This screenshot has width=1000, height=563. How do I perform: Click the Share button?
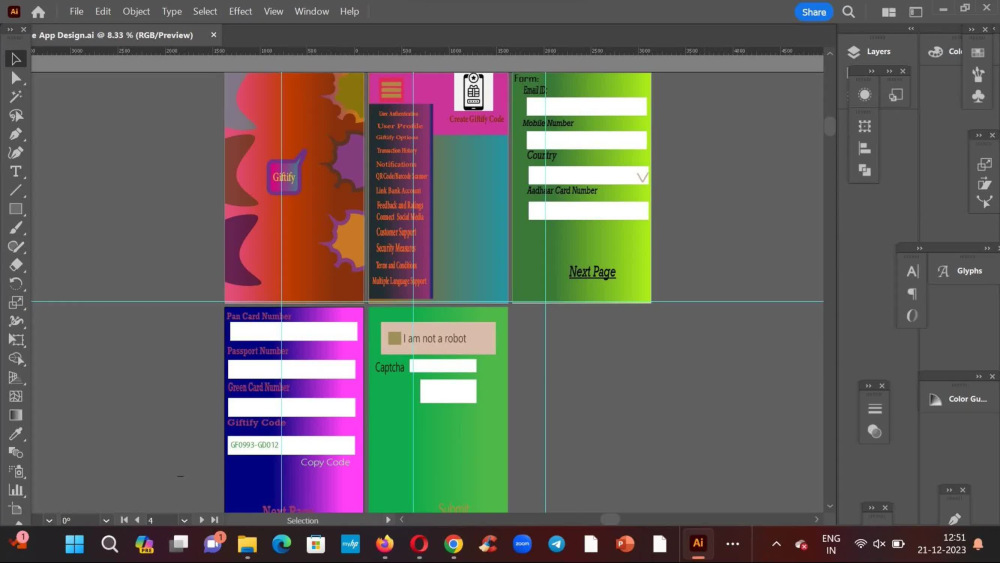coord(814,12)
